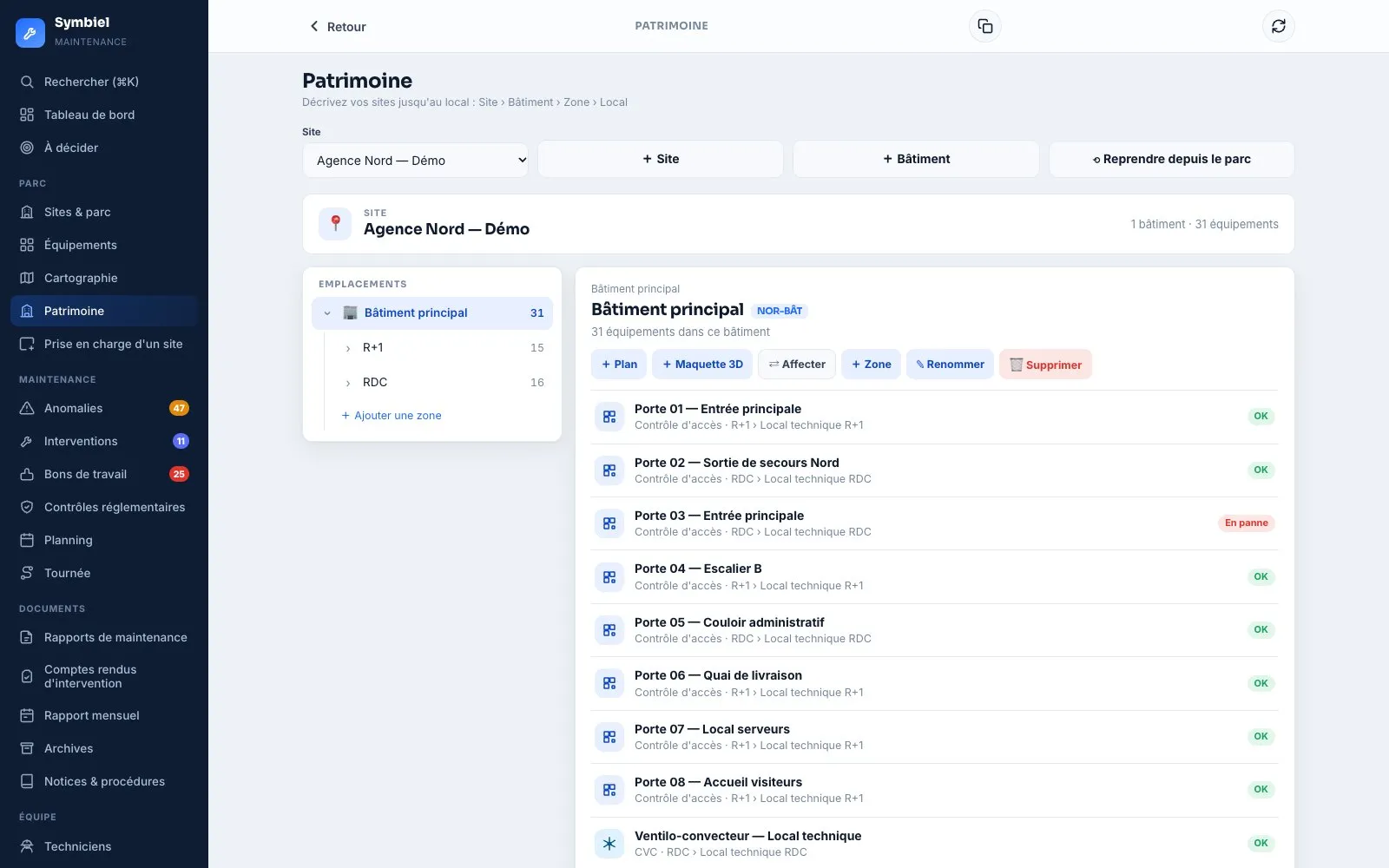
Task: Expand the R+1 zone in the tree
Action: (348, 348)
